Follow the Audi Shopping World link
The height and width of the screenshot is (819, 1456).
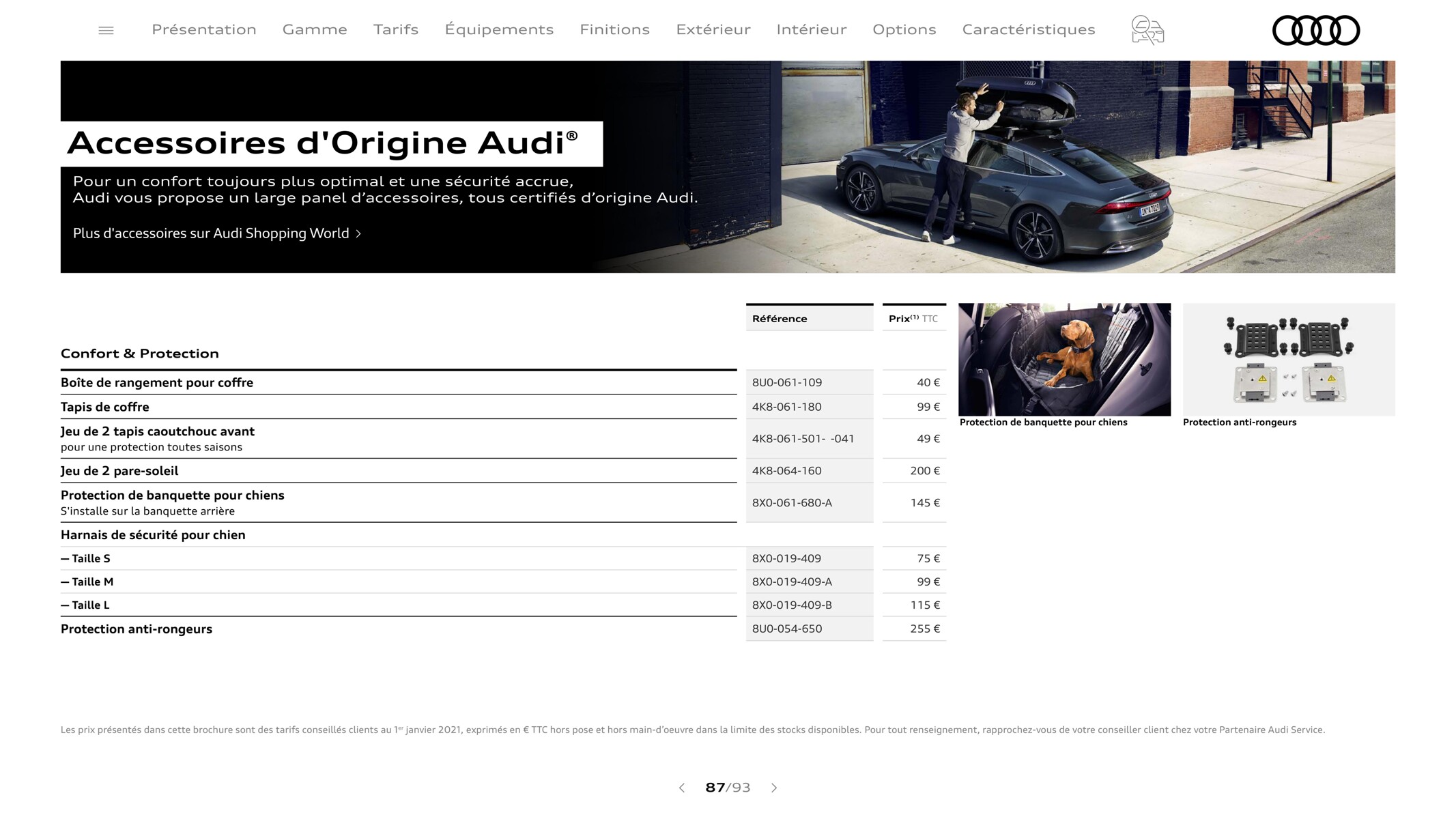(x=217, y=233)
